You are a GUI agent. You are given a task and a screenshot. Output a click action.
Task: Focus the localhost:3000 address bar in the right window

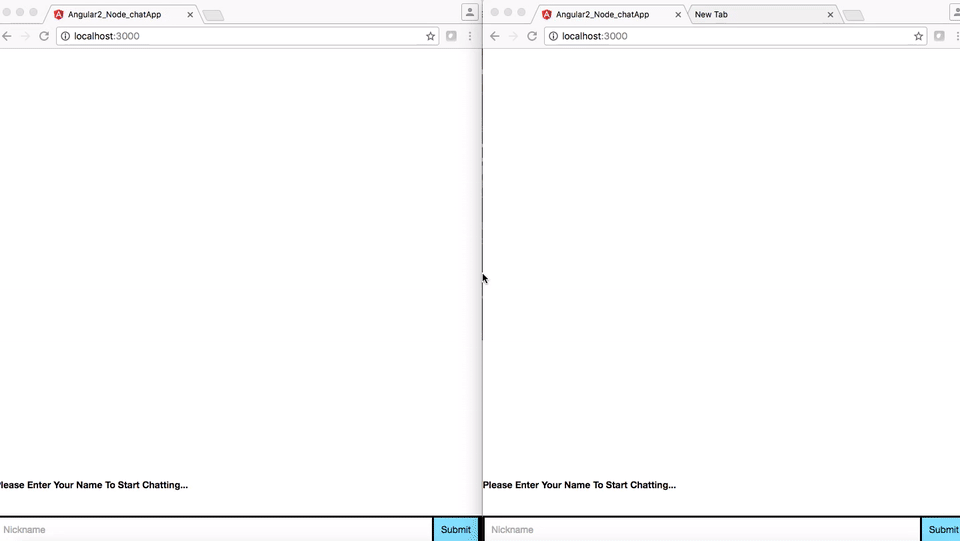point(735,36)
